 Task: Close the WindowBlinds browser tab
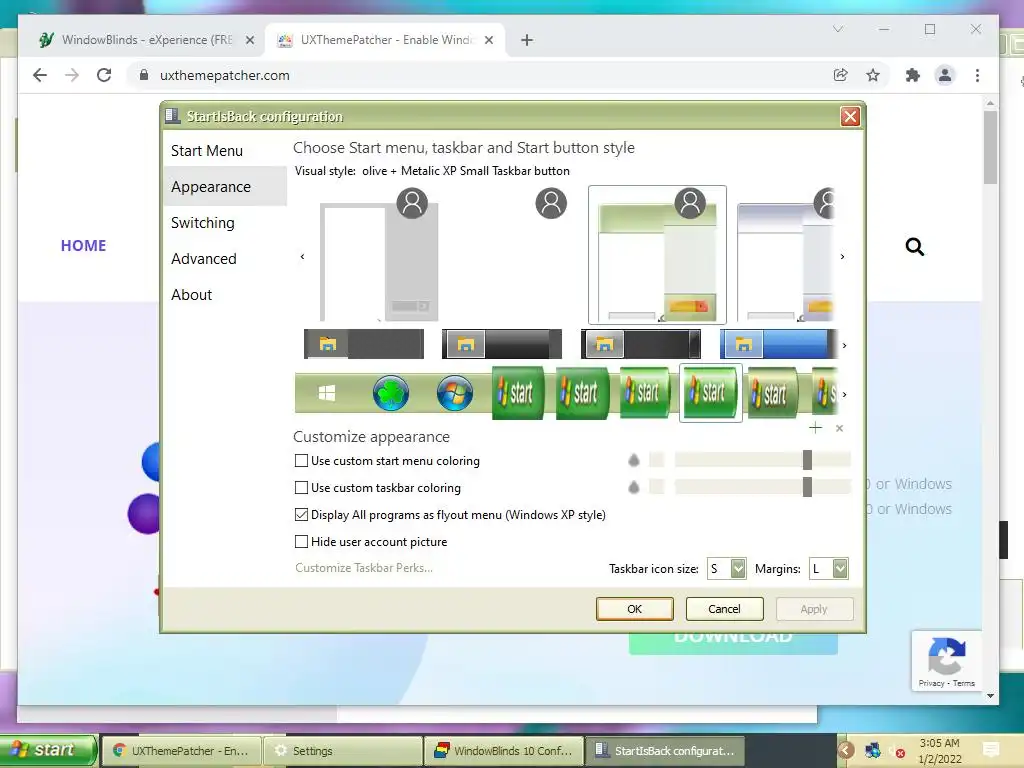pos(249,40)
